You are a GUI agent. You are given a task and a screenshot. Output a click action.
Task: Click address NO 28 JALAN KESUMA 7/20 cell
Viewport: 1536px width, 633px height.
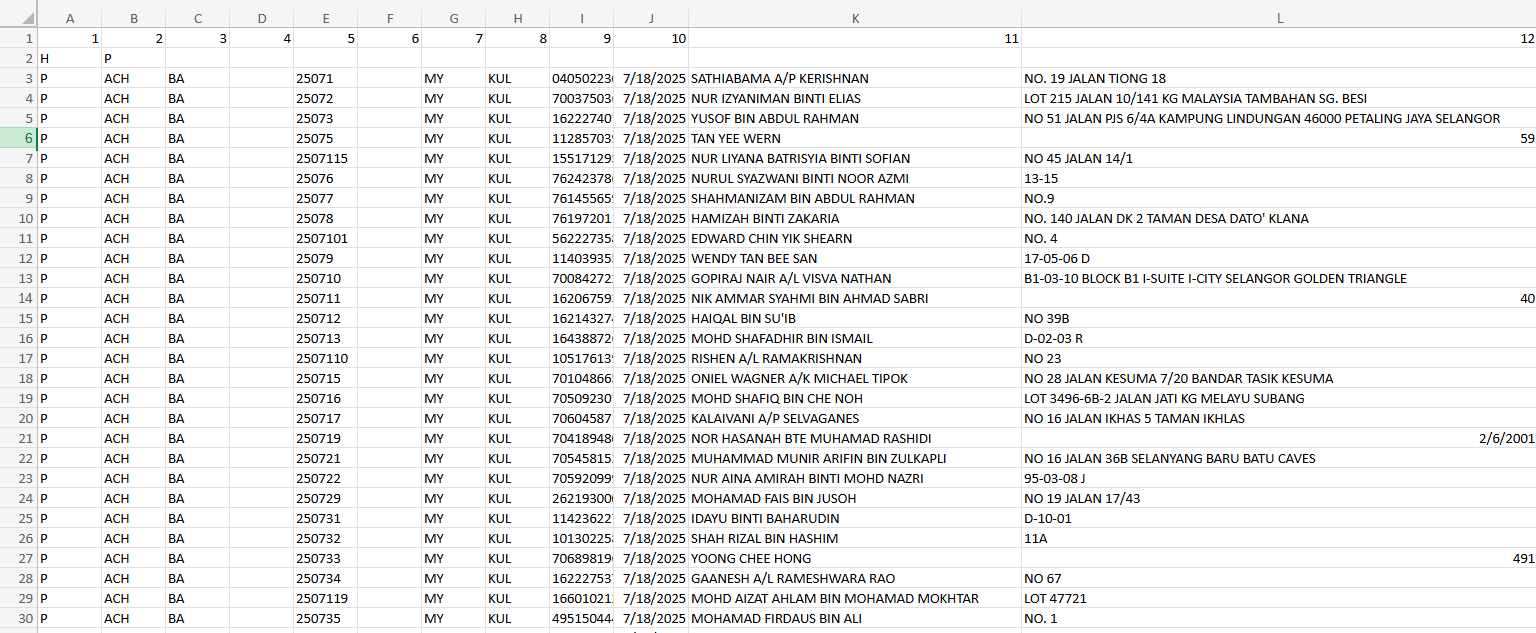(x=1279, y=378)
